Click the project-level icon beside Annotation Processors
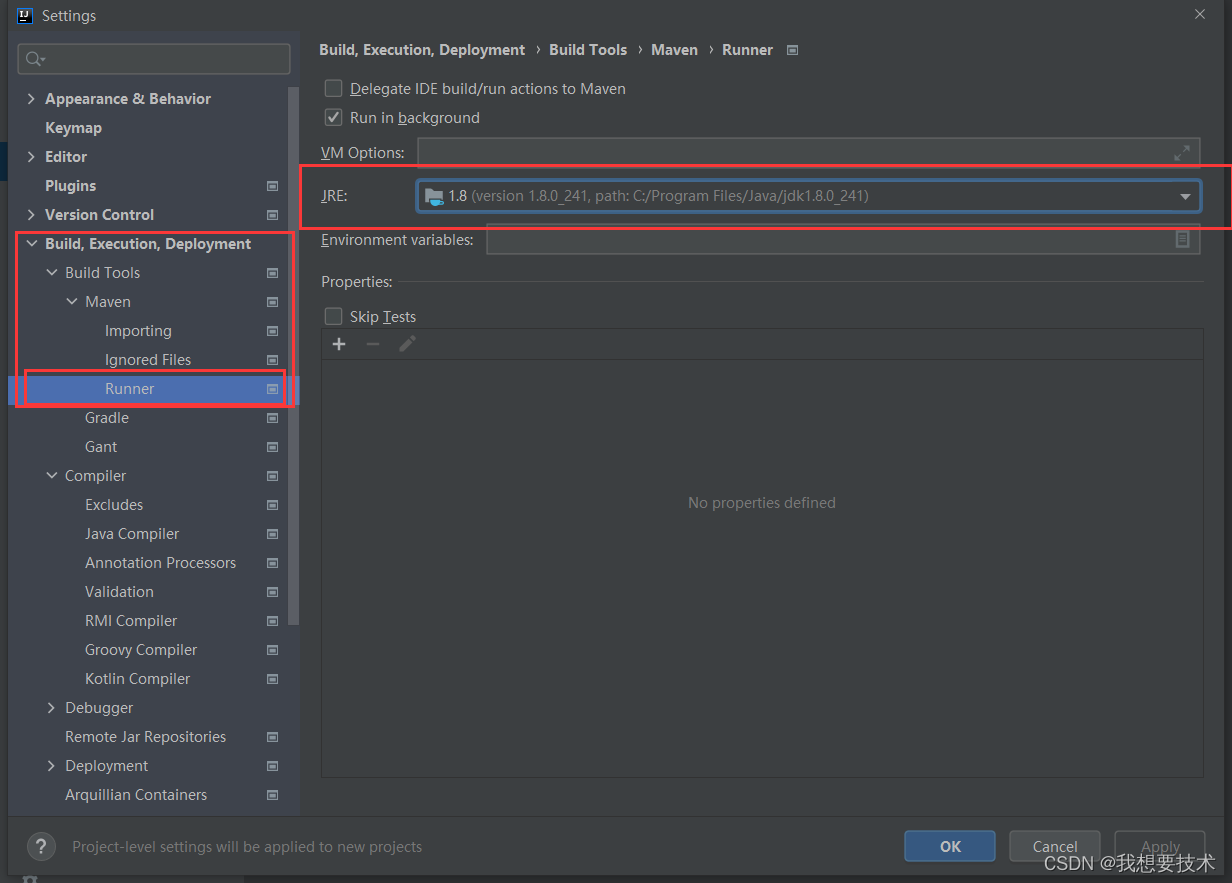Image resolution: width=1232 pixels, height=883 pixels. click(272, 563)
